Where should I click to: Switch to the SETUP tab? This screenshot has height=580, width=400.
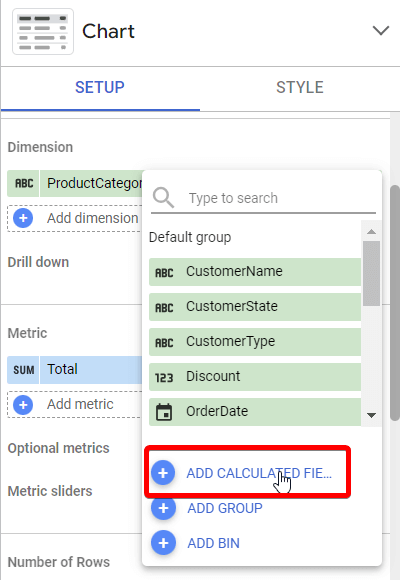click(x=100, y=88)
